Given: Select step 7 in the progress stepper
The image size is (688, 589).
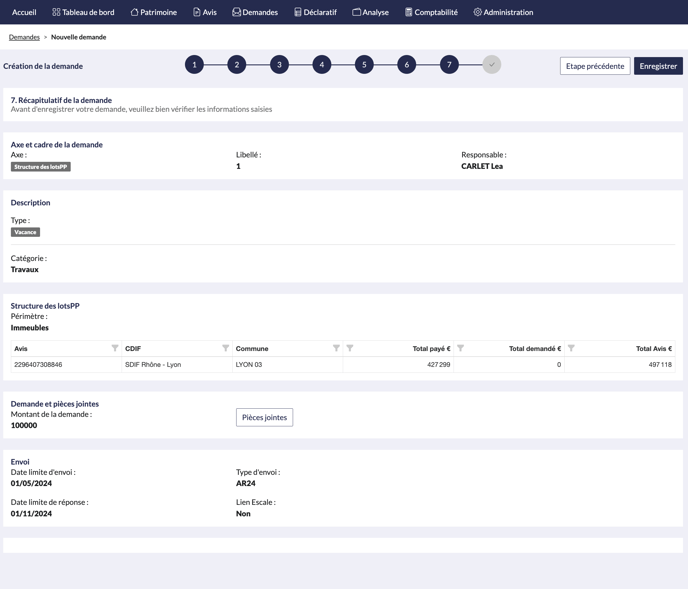Looking at the screenshot, I should click(x=449, y=65).
